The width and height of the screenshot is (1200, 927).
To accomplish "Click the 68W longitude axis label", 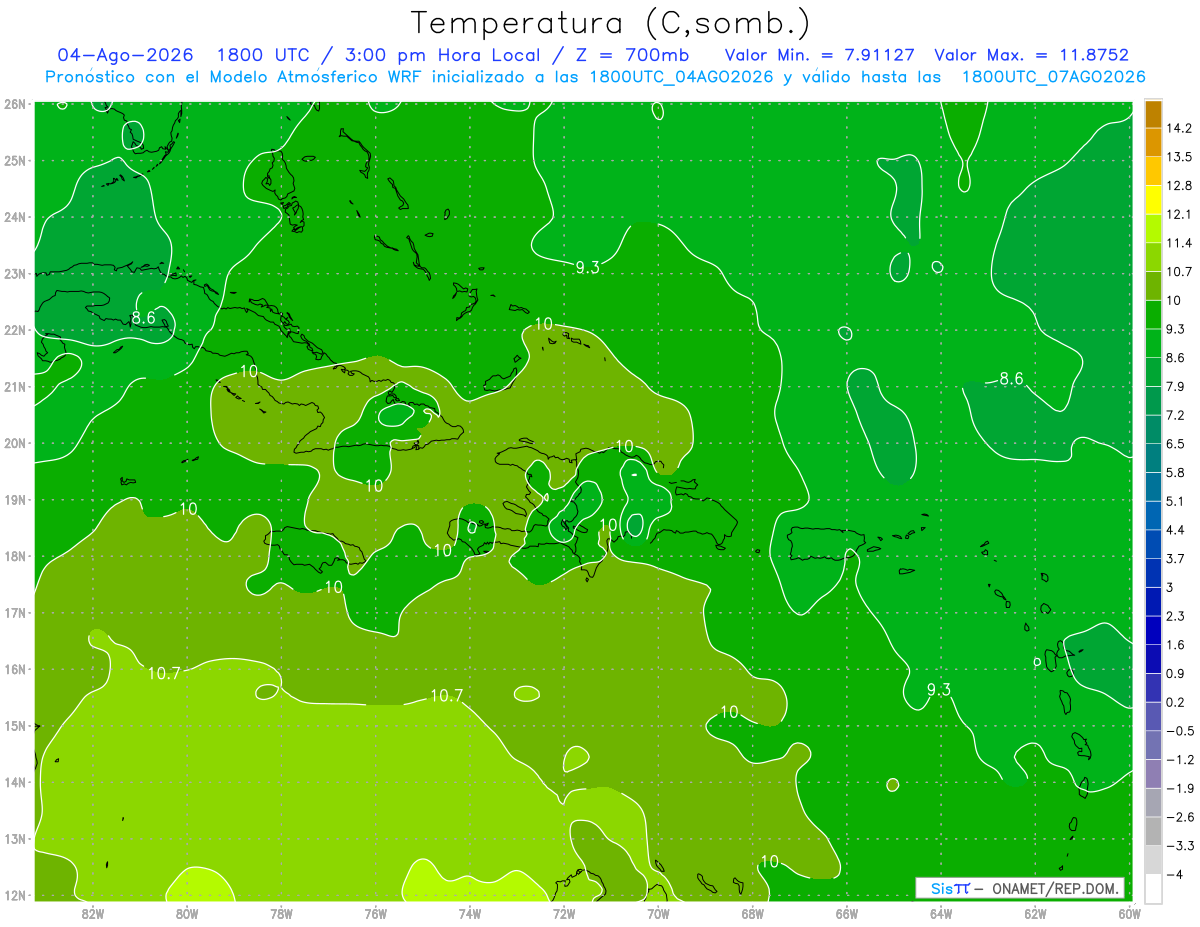I will tap(752, 912).
